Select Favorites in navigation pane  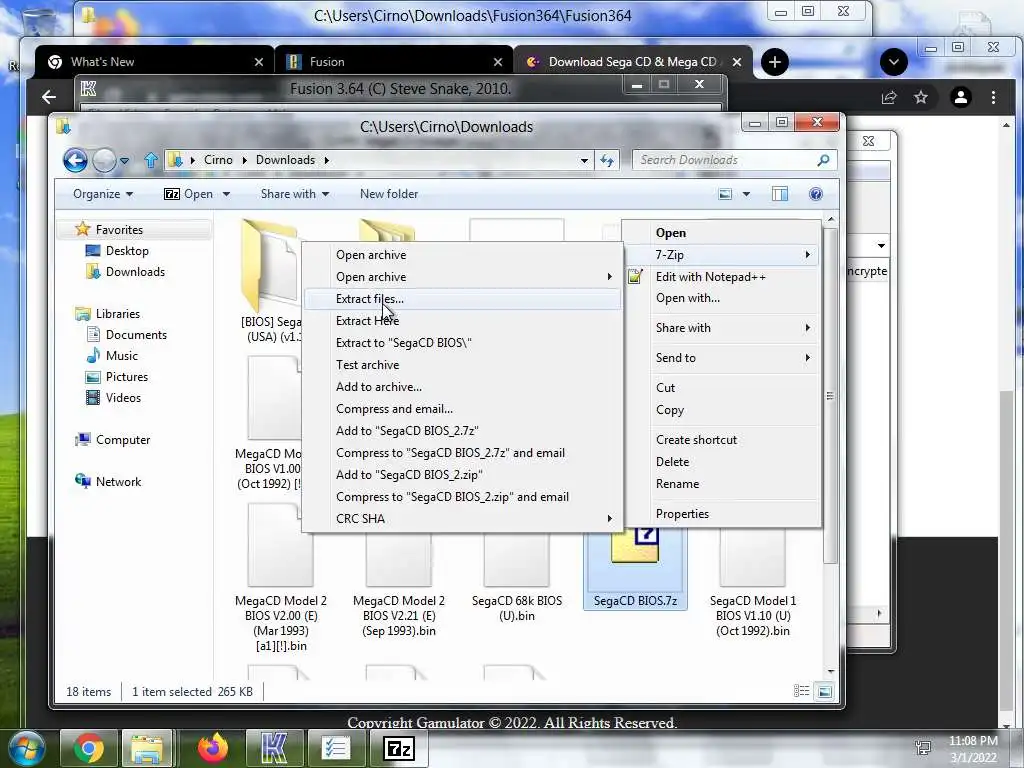pos(119,230)
